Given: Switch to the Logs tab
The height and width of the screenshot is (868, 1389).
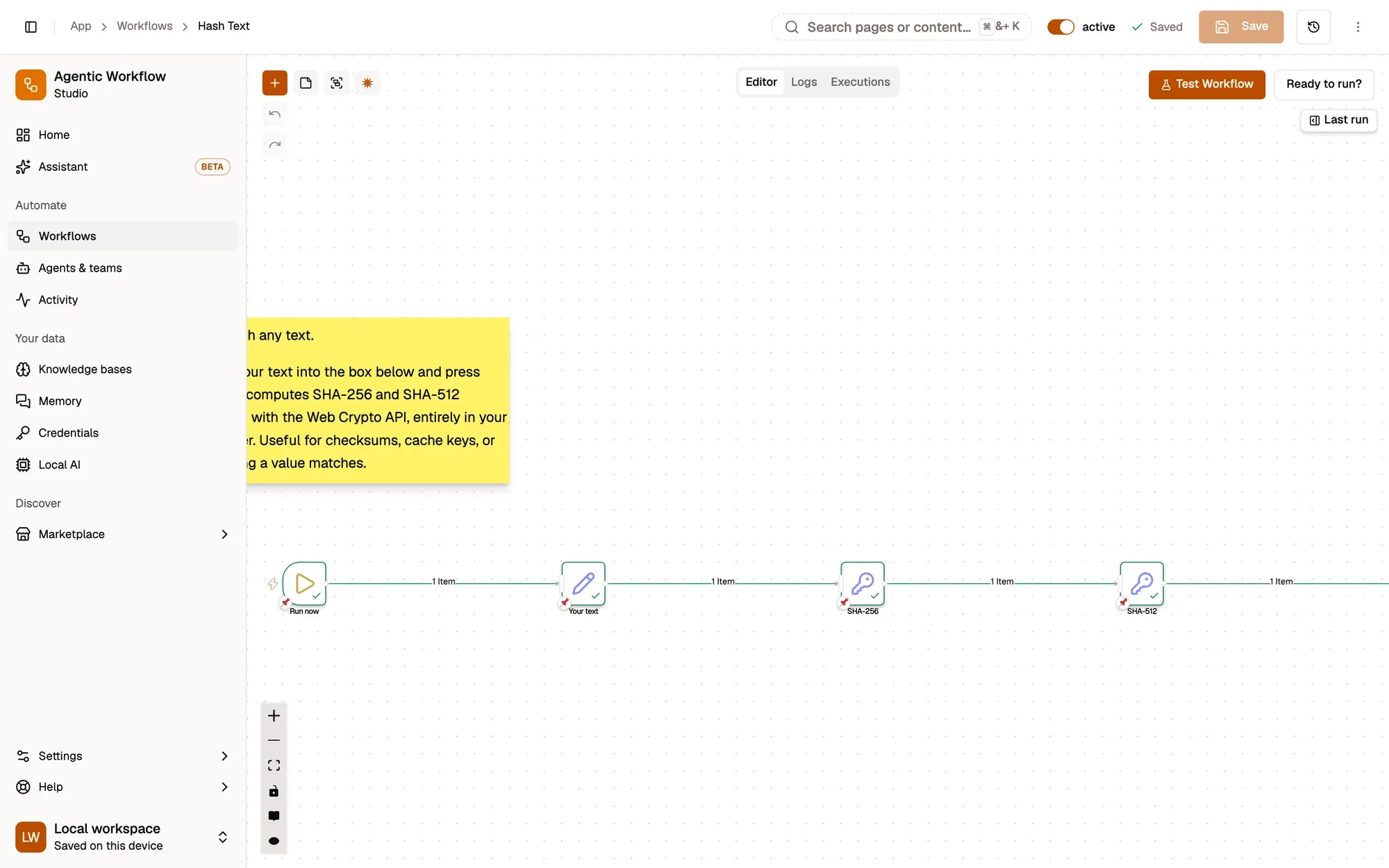Looking at the screenshot, I should (x=804, y=82).
